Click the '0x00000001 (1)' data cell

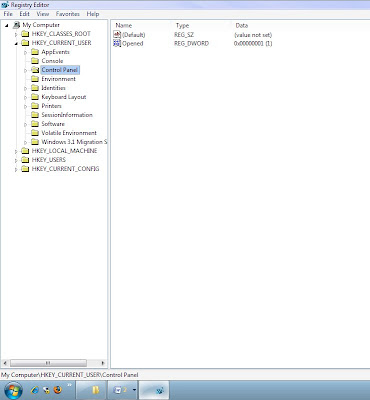pyautogui.click(x=253, y=44)
